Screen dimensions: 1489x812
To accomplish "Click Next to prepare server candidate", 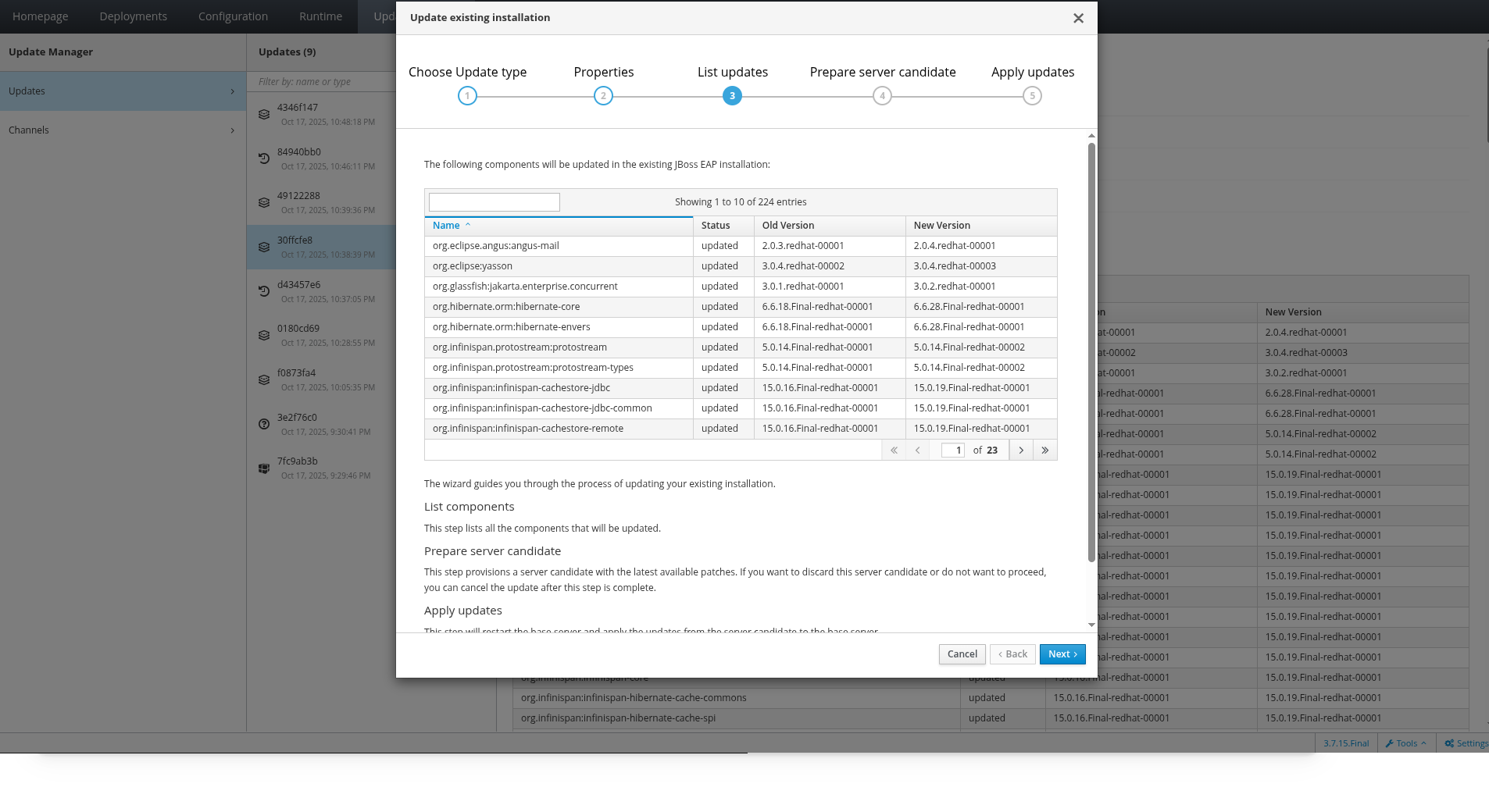I will (x=1062, y=654).
